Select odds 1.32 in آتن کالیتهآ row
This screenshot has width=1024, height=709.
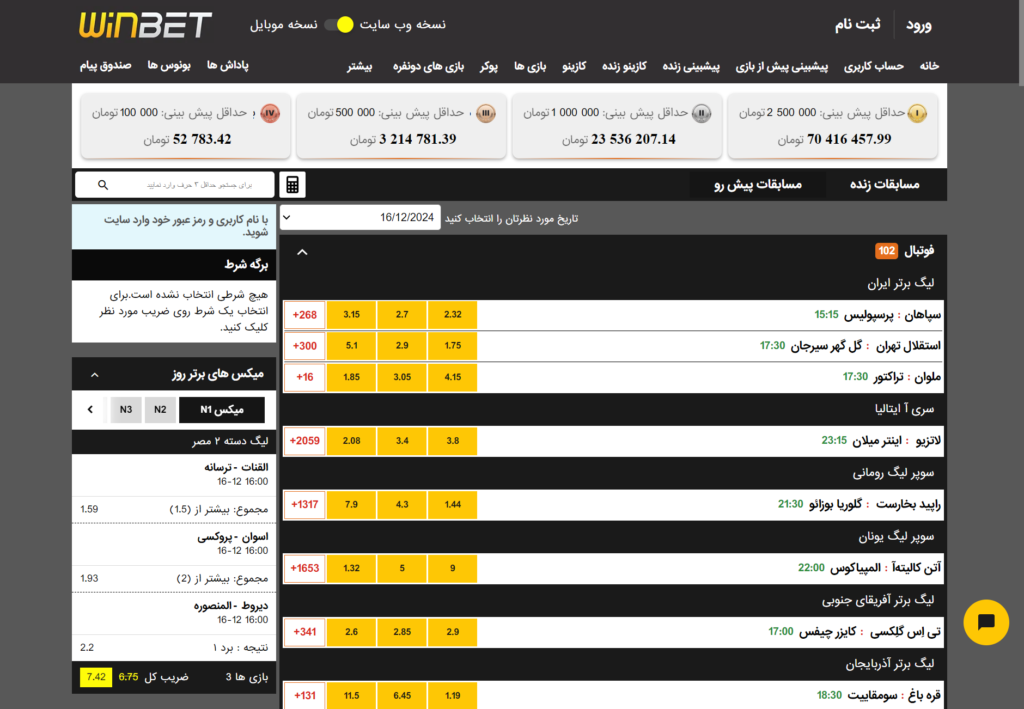[x=351, y=568]
